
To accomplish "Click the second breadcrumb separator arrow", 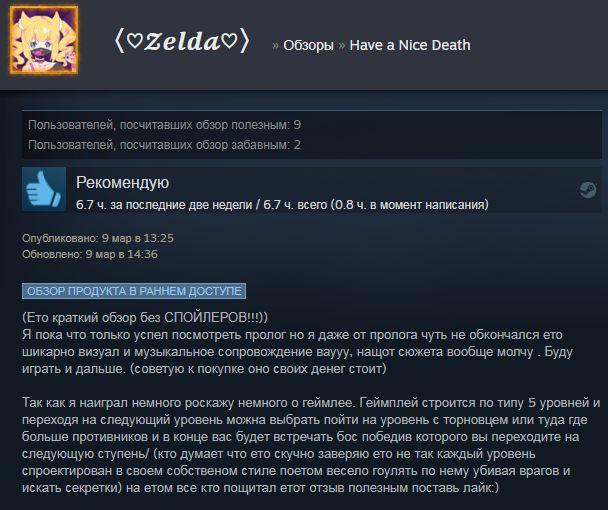I will (x=342, y=46).
